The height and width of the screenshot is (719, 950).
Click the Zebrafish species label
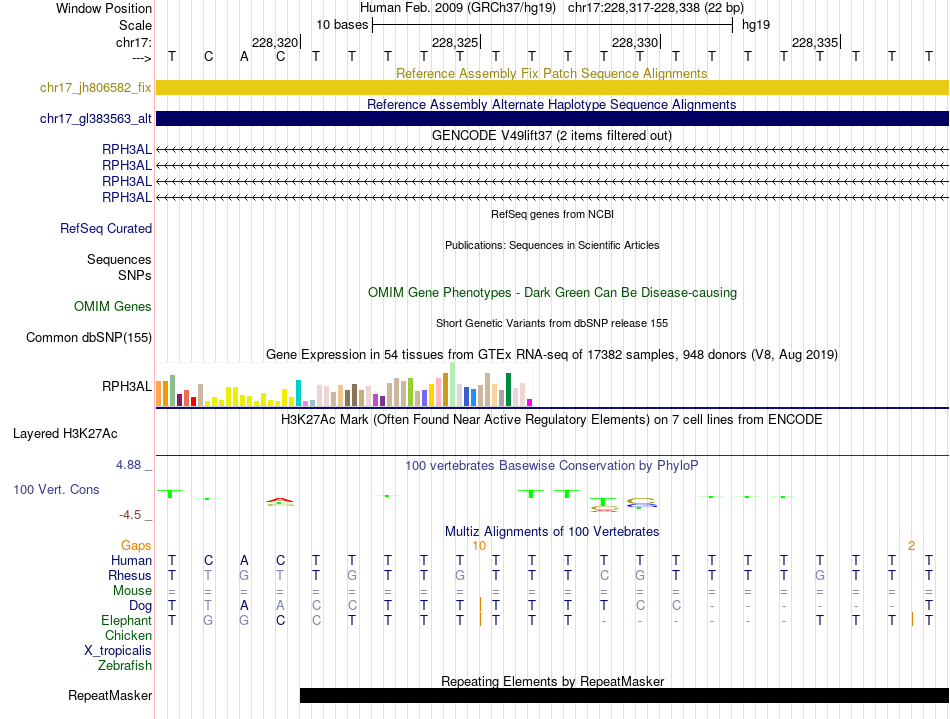(125, 665)
